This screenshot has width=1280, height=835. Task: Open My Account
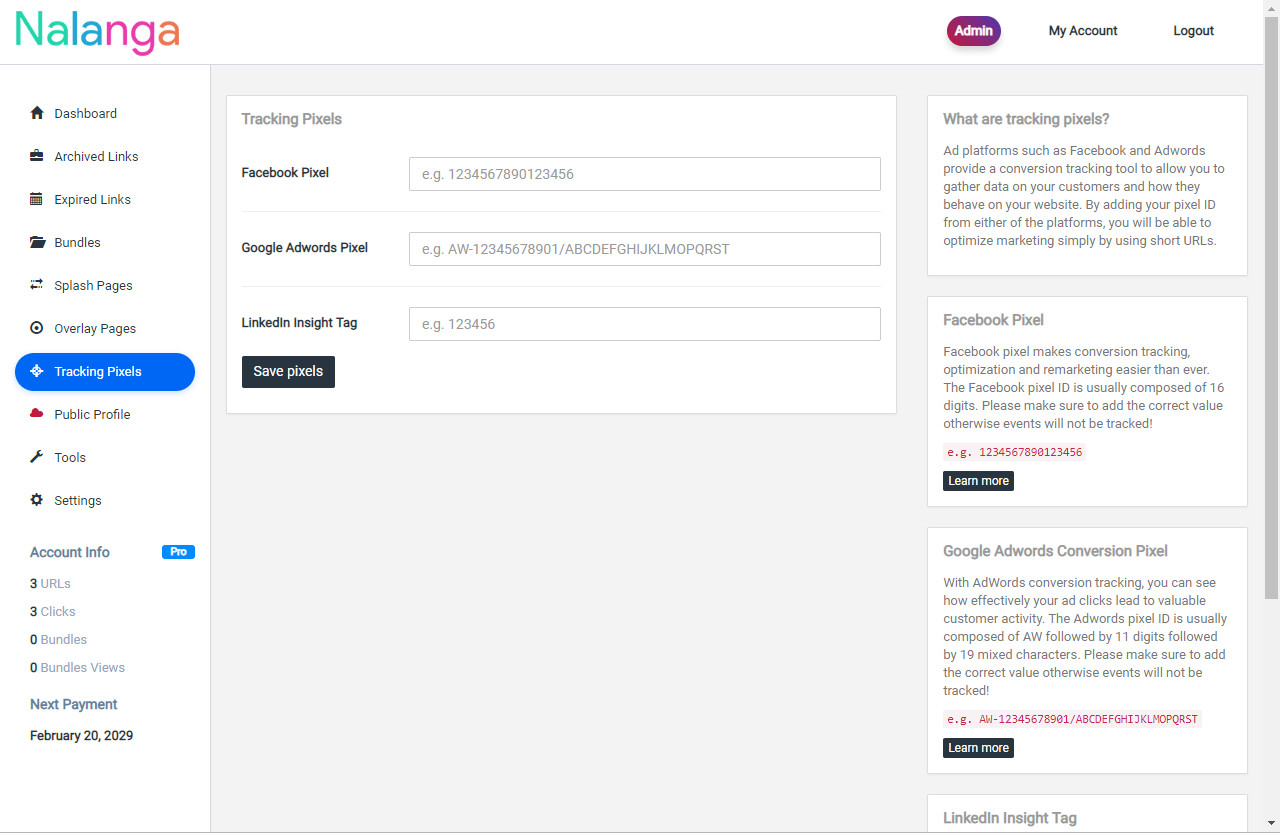click(x=1083, y=30)
